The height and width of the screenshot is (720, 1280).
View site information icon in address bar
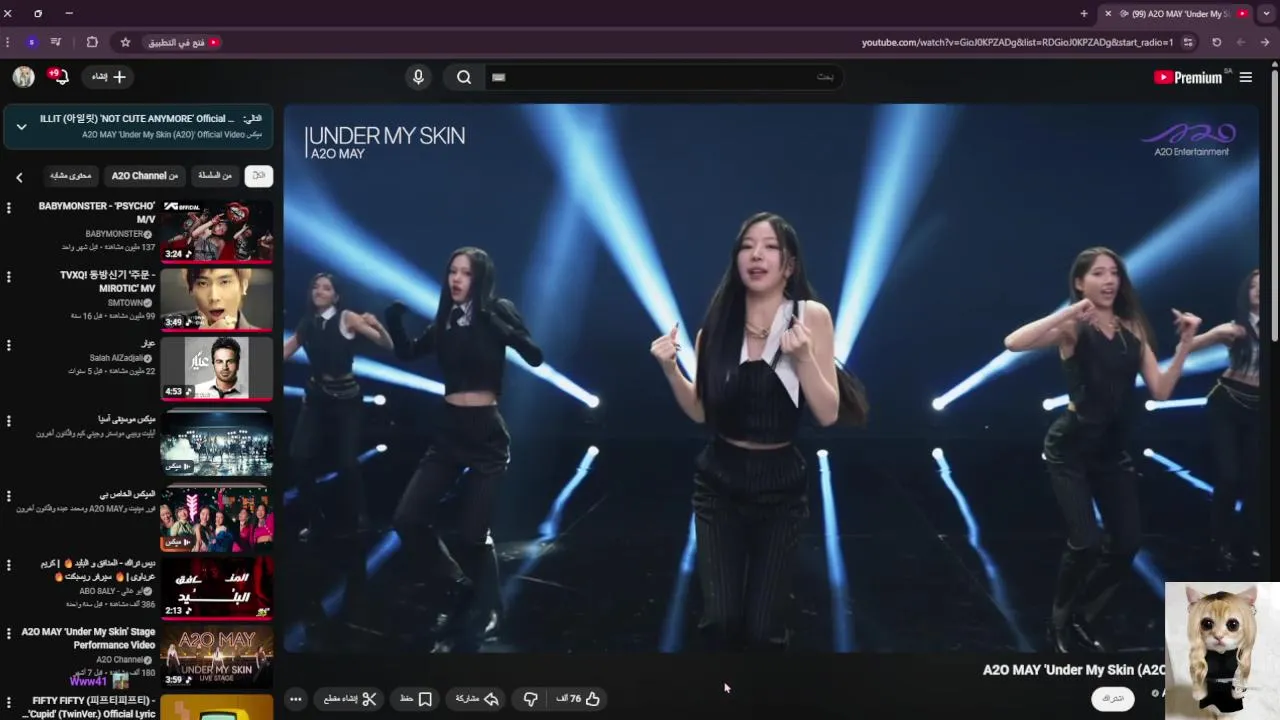coord(1188,42)
